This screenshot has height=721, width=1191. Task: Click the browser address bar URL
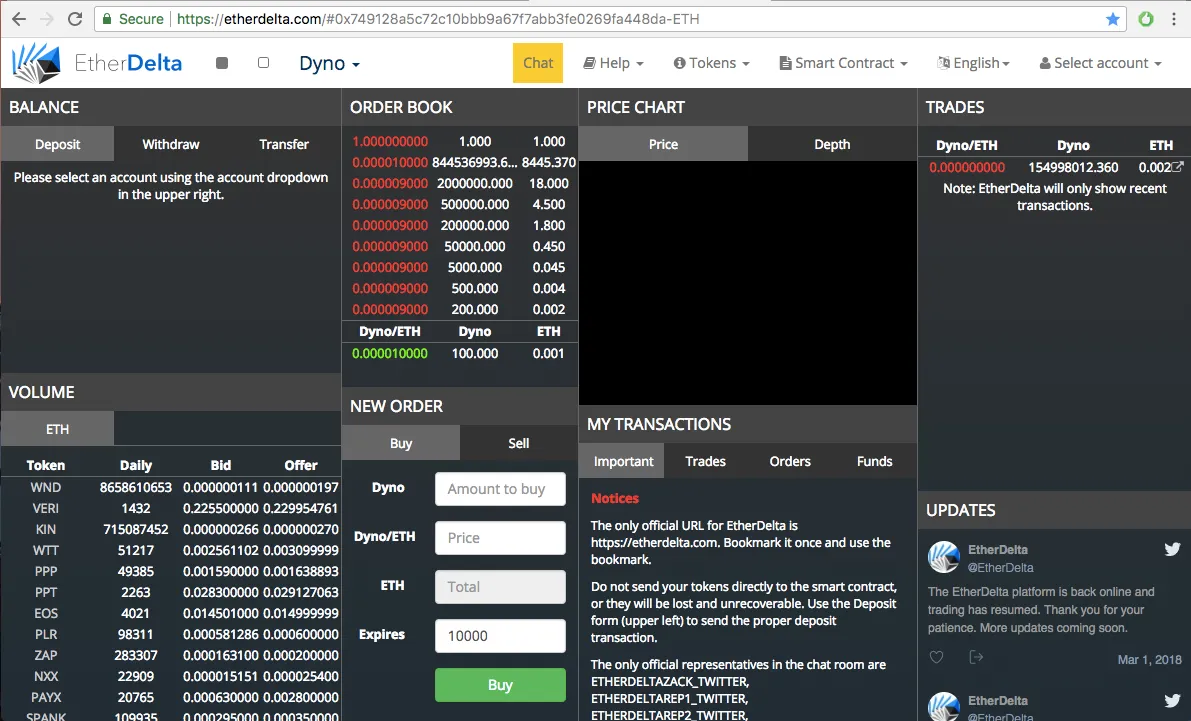(x=438, y=19)
